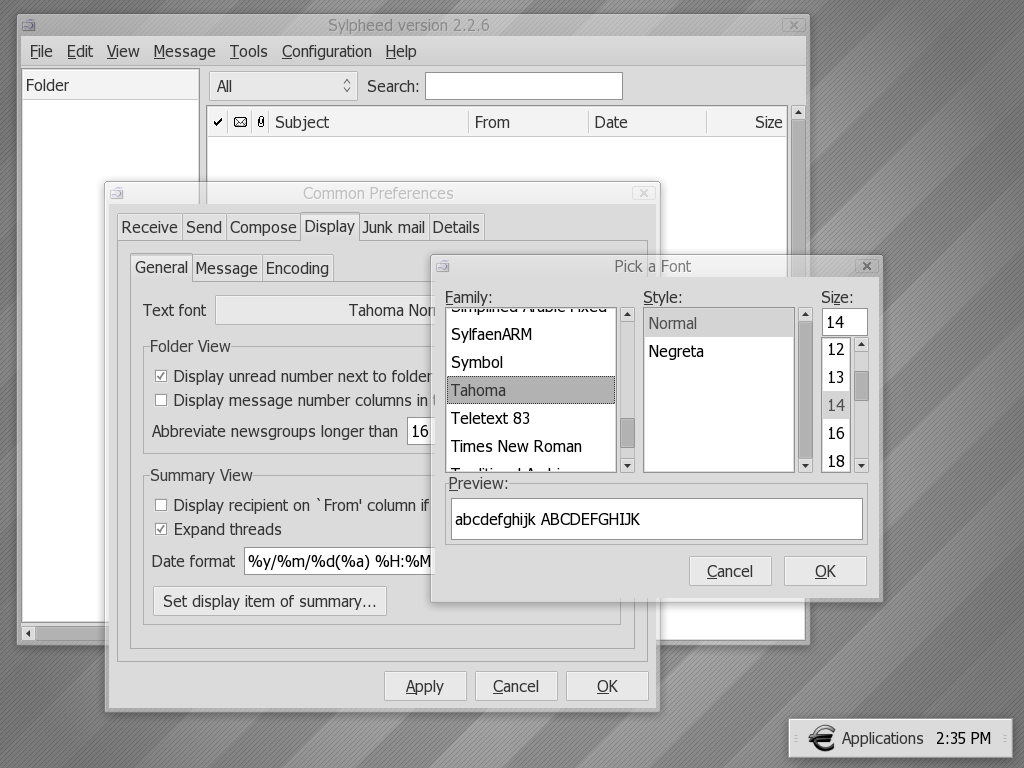1024x768 pixels.
Task: Uncheck Expand threads option
Action: (x=161, y=529)
